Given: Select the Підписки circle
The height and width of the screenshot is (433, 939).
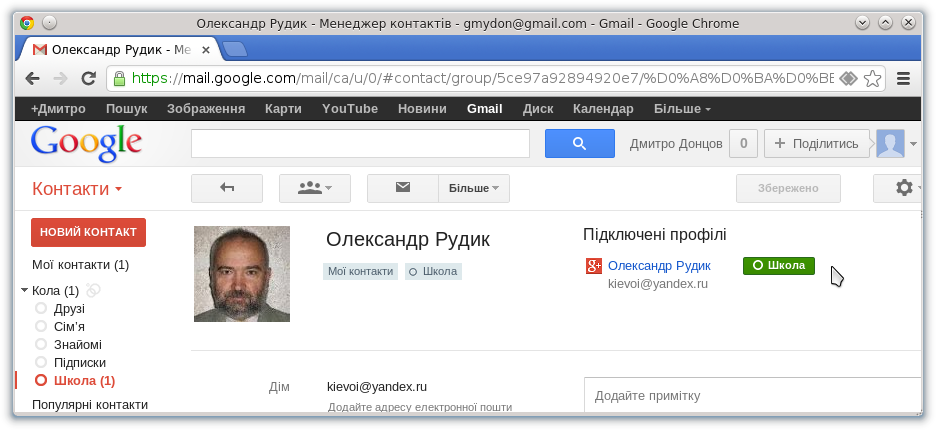Looking at the screenshot, I should tap(80, 363).
